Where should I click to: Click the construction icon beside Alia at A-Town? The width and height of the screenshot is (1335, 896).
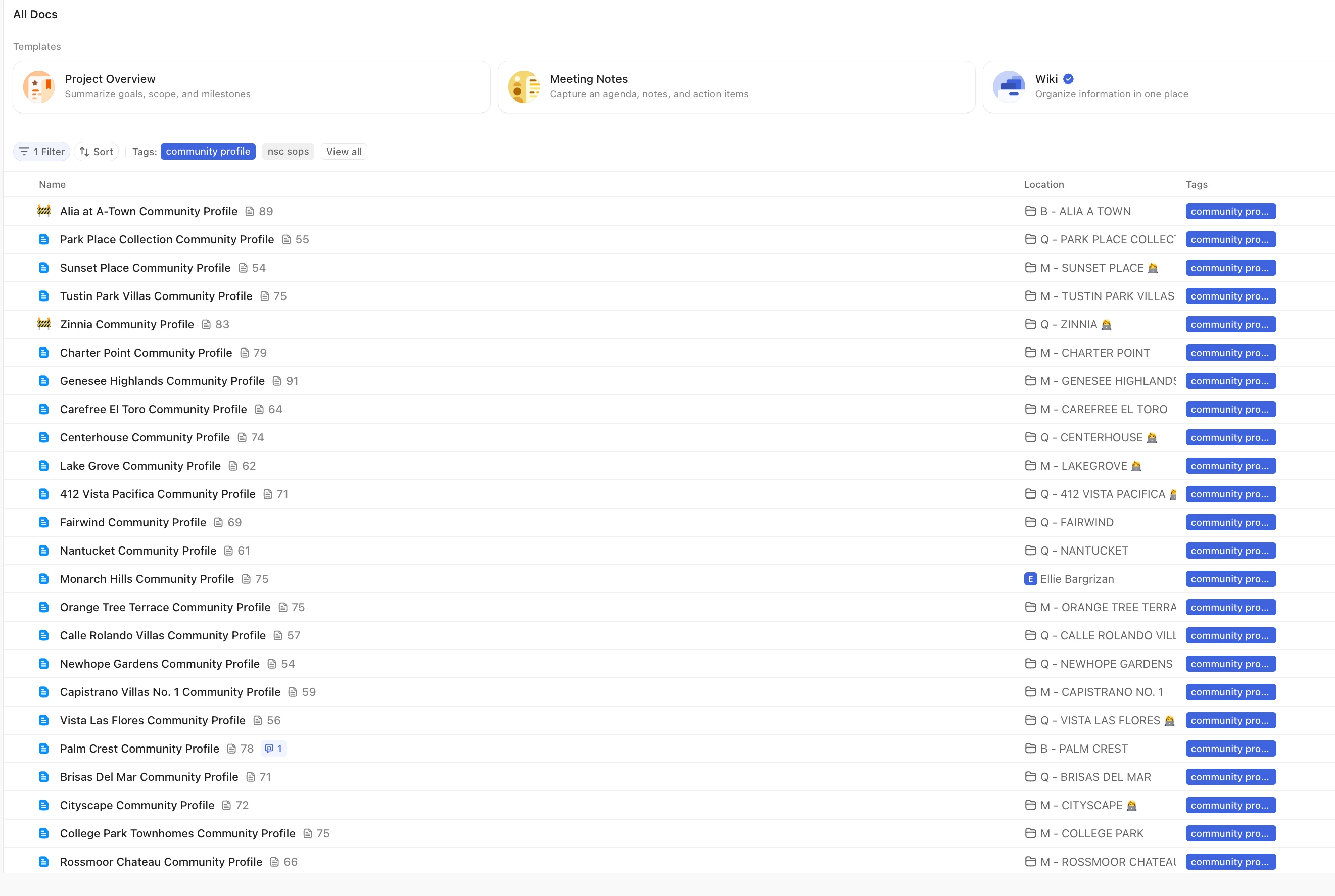tap(44, 211)
